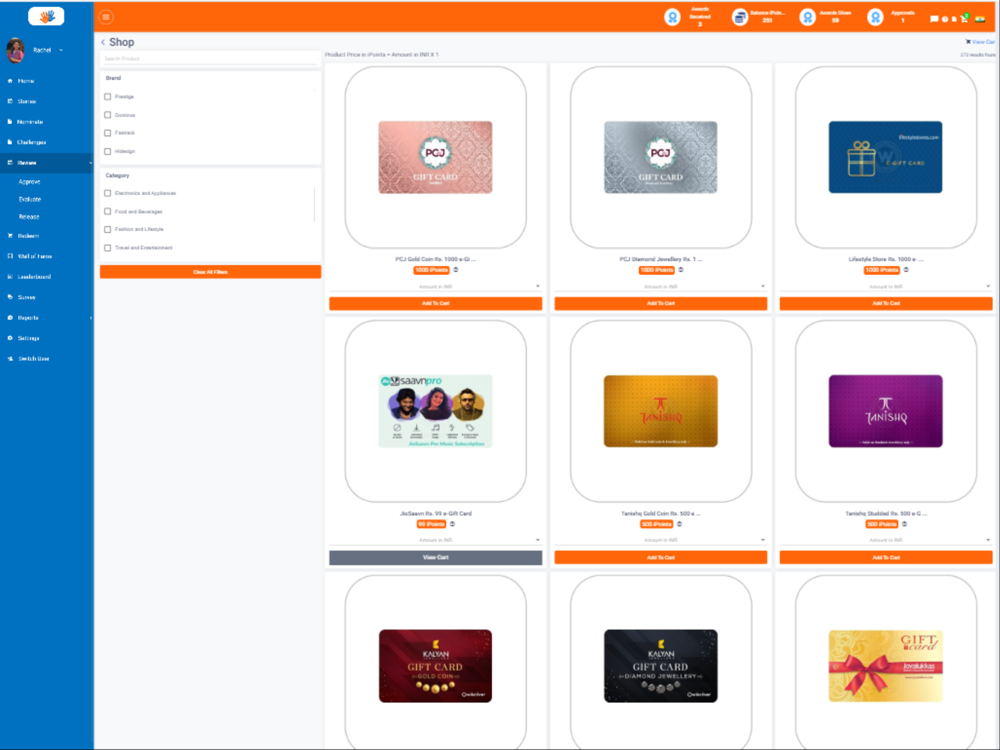1000x750 pixels.
Task: Click the Survey icon in sidebar
Action: [10, 297]
